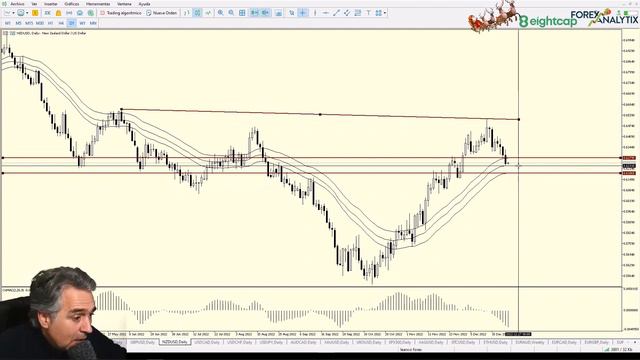Viewport: 640px width, 360px height.
Task: Switch chart to bar chart style
Action: pyautogui.click(x=187, y=13)
